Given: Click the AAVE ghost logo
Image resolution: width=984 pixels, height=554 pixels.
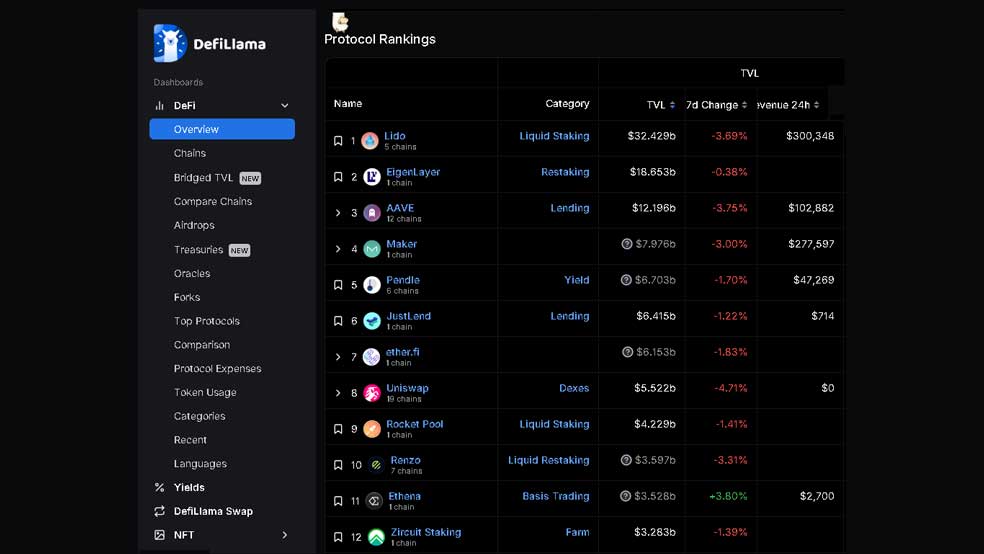Looking at the screenshot, I should coord(372,213).
